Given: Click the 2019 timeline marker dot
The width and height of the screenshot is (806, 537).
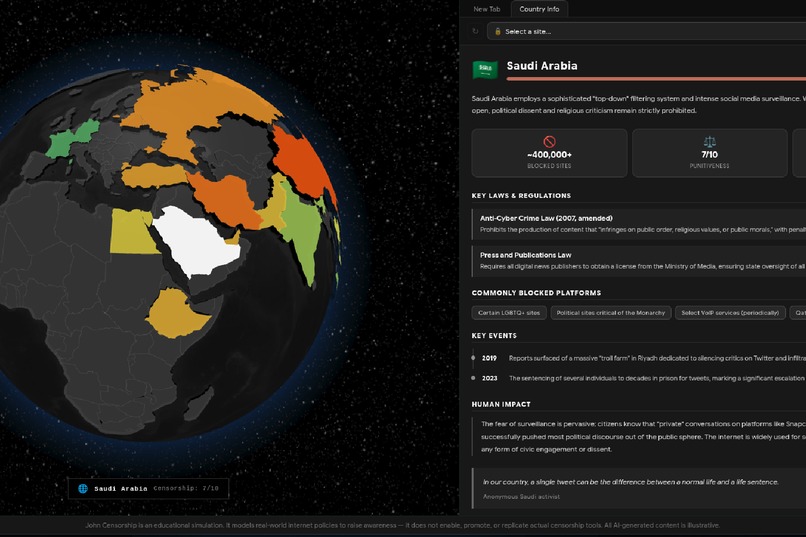Looking at the screenshot, I should (x=473, y=358).
